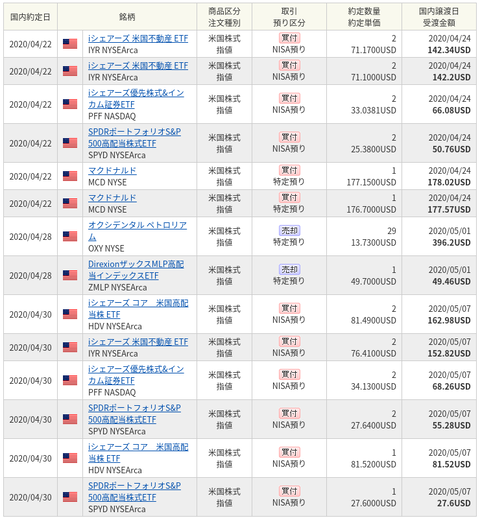Open SPDRポートフォリオS&P 500高配当株式ETF link priced 27.6000USD
The image size is (480, 518).
(x=135, y=492)
